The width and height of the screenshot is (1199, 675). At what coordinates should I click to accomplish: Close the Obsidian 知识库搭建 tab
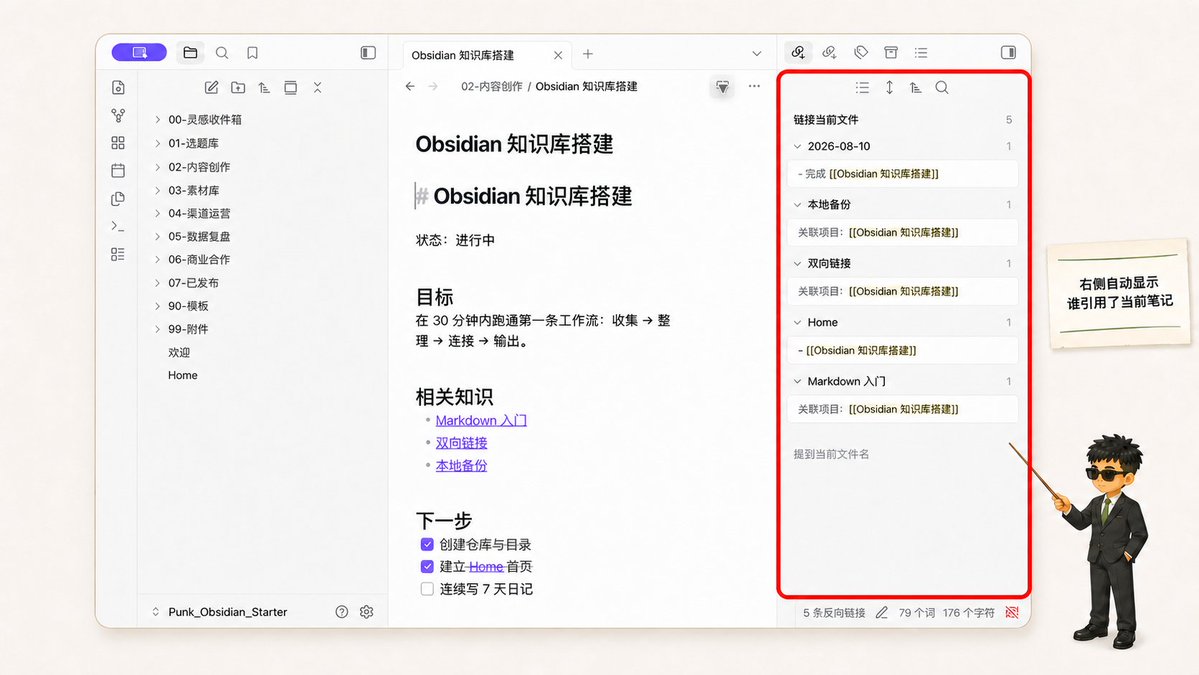tap(558, 55)
